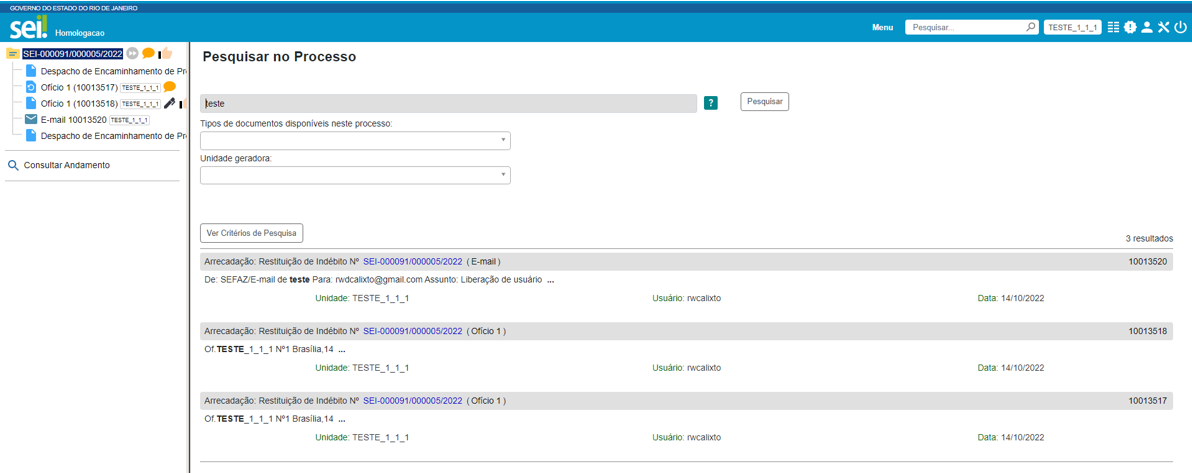Open process link in the E-mail result
Image resolution: width=1192 pixels, height=473 pixels.
[x=412, y=261]
